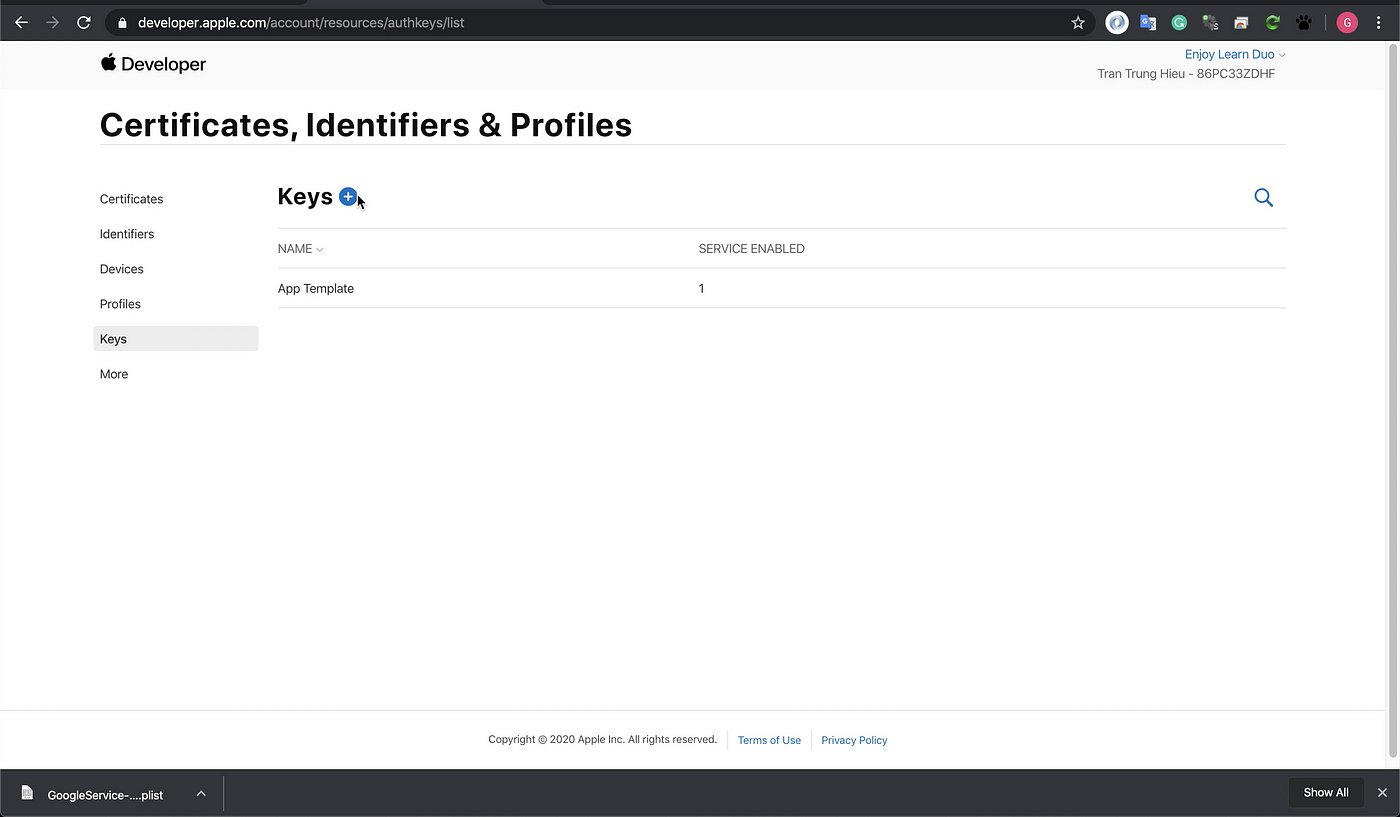Reload the page with refresh icon

84,22
